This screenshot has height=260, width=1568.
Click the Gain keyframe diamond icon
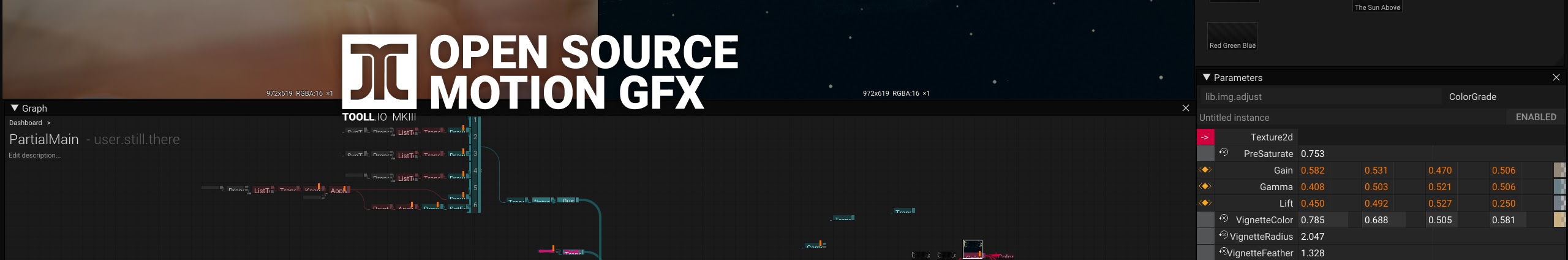pyautogui.click(x=1205, y=170)
